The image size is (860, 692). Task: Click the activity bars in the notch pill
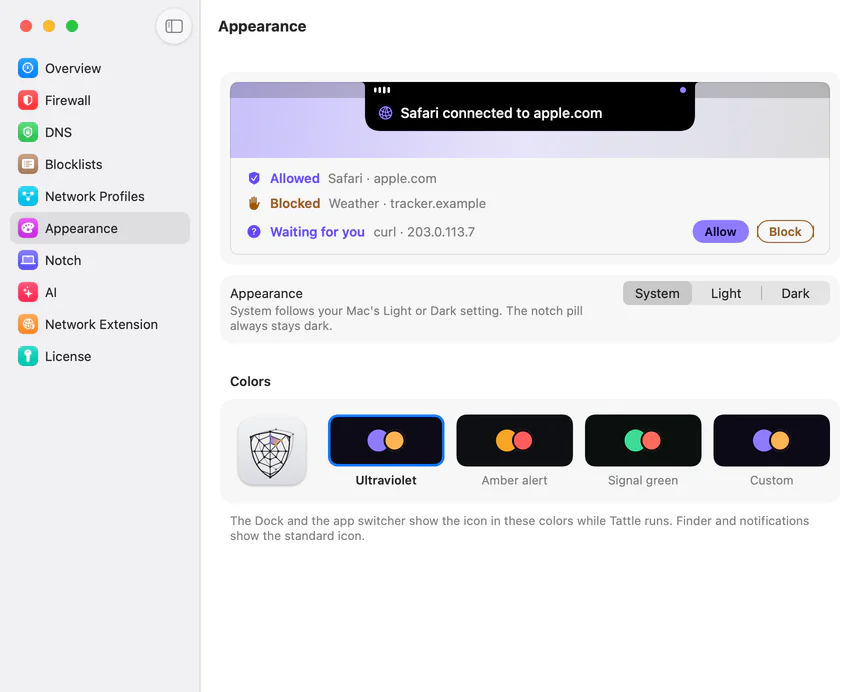[382, 90]
